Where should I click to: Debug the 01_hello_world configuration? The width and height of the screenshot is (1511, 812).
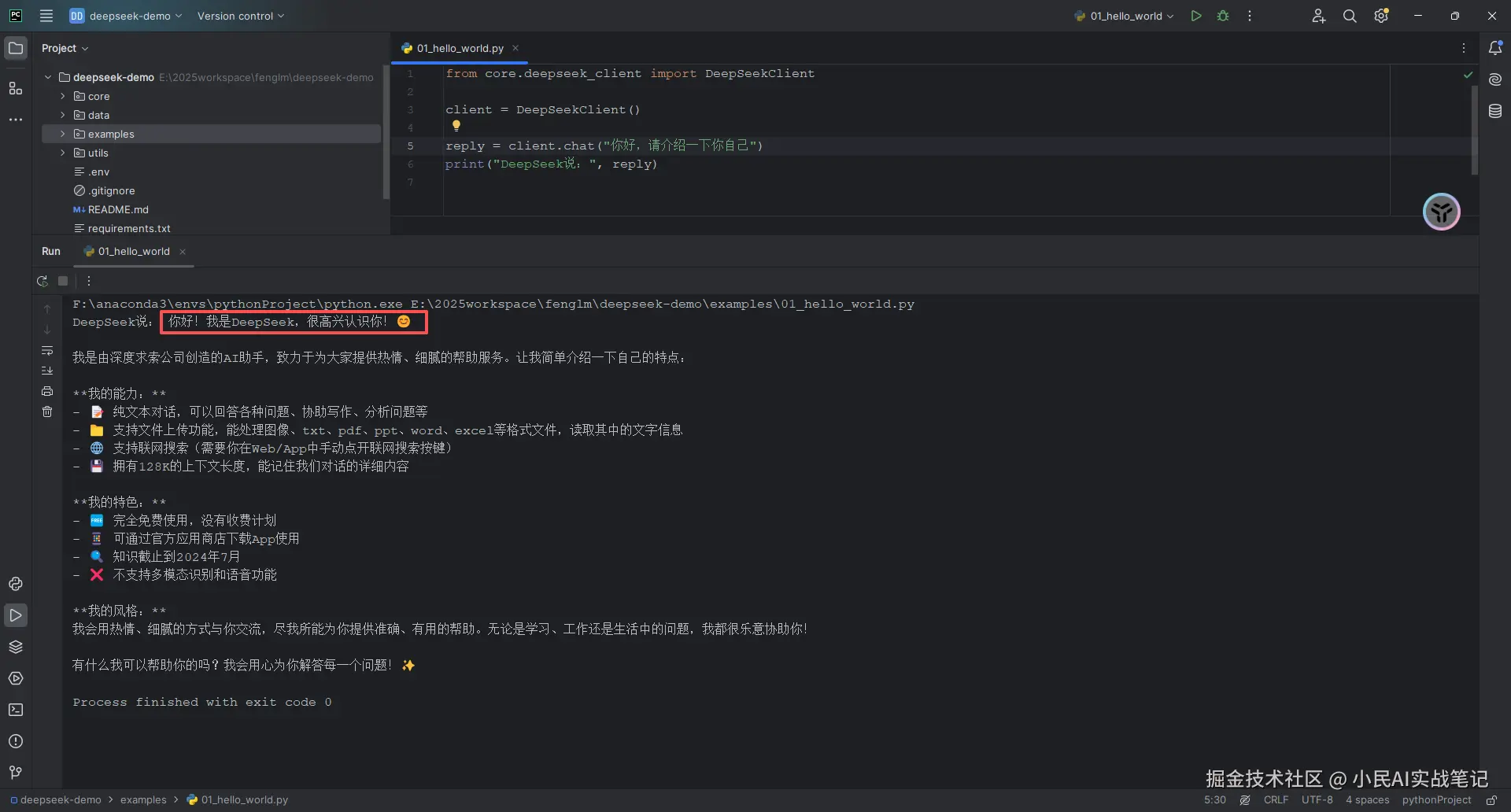(x=1223, y=16)
